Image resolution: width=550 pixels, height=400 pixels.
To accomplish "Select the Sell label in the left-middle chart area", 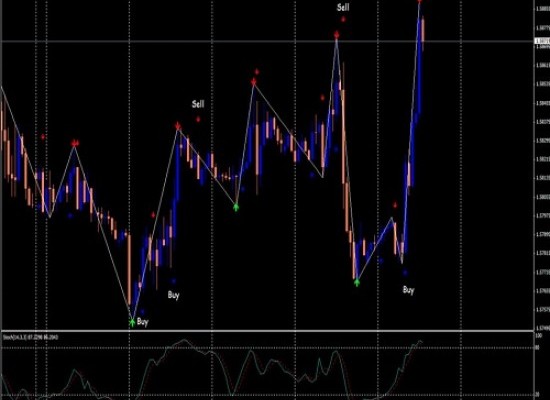I will 198,104.
